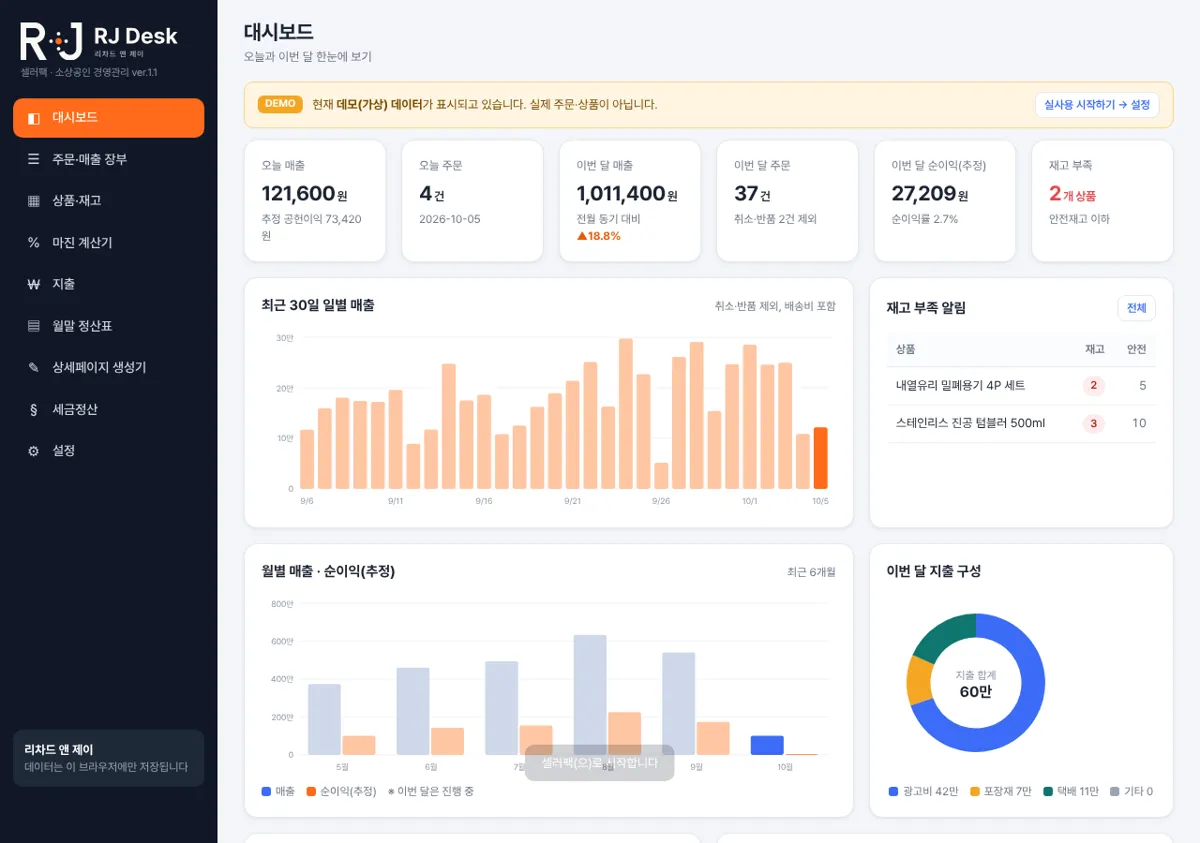
Task: Open 설정 from the sidebar
Action: pyautogui.click(x=108, y=451)
